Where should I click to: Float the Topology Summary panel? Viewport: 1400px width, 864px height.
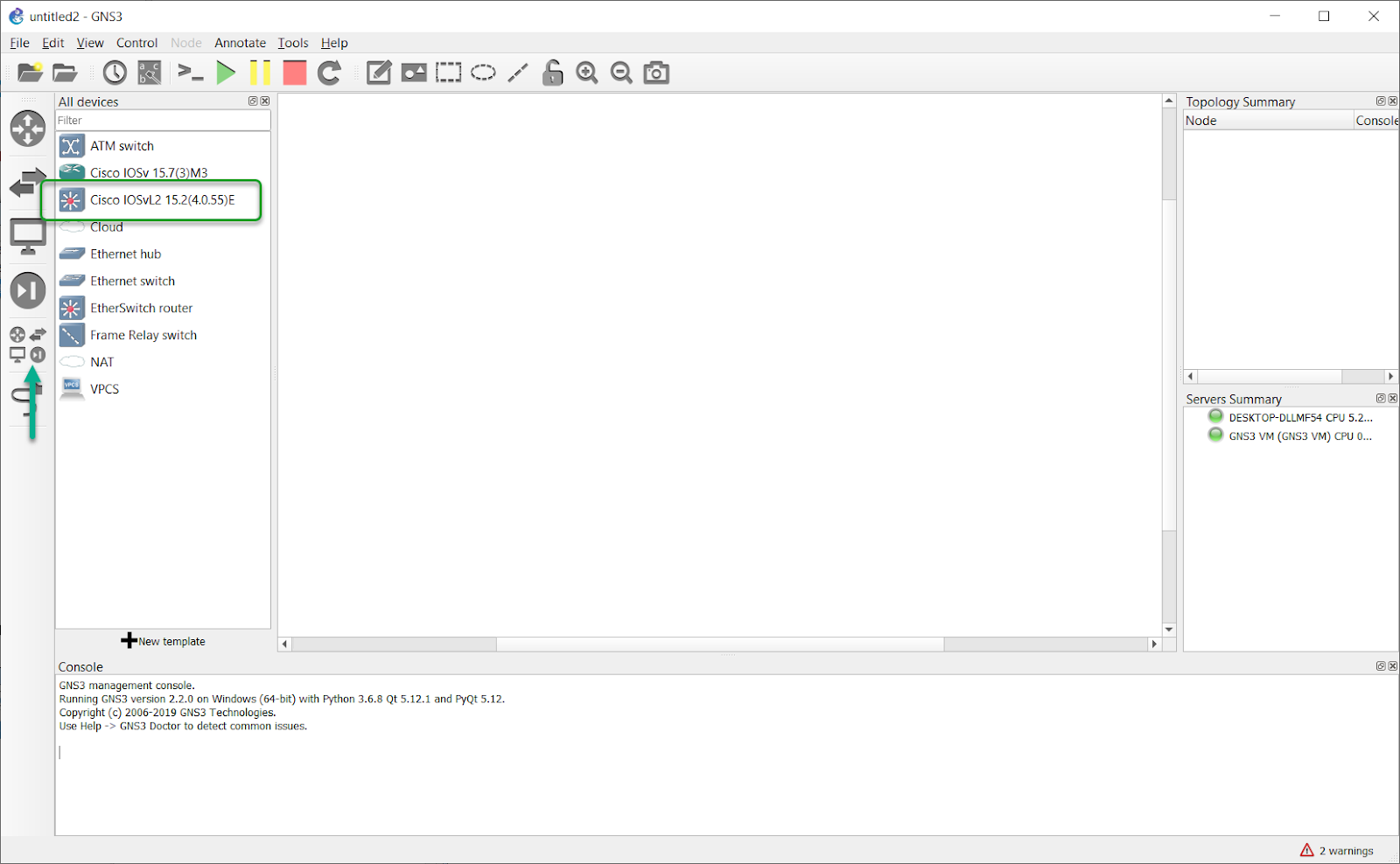point(1381,101)
